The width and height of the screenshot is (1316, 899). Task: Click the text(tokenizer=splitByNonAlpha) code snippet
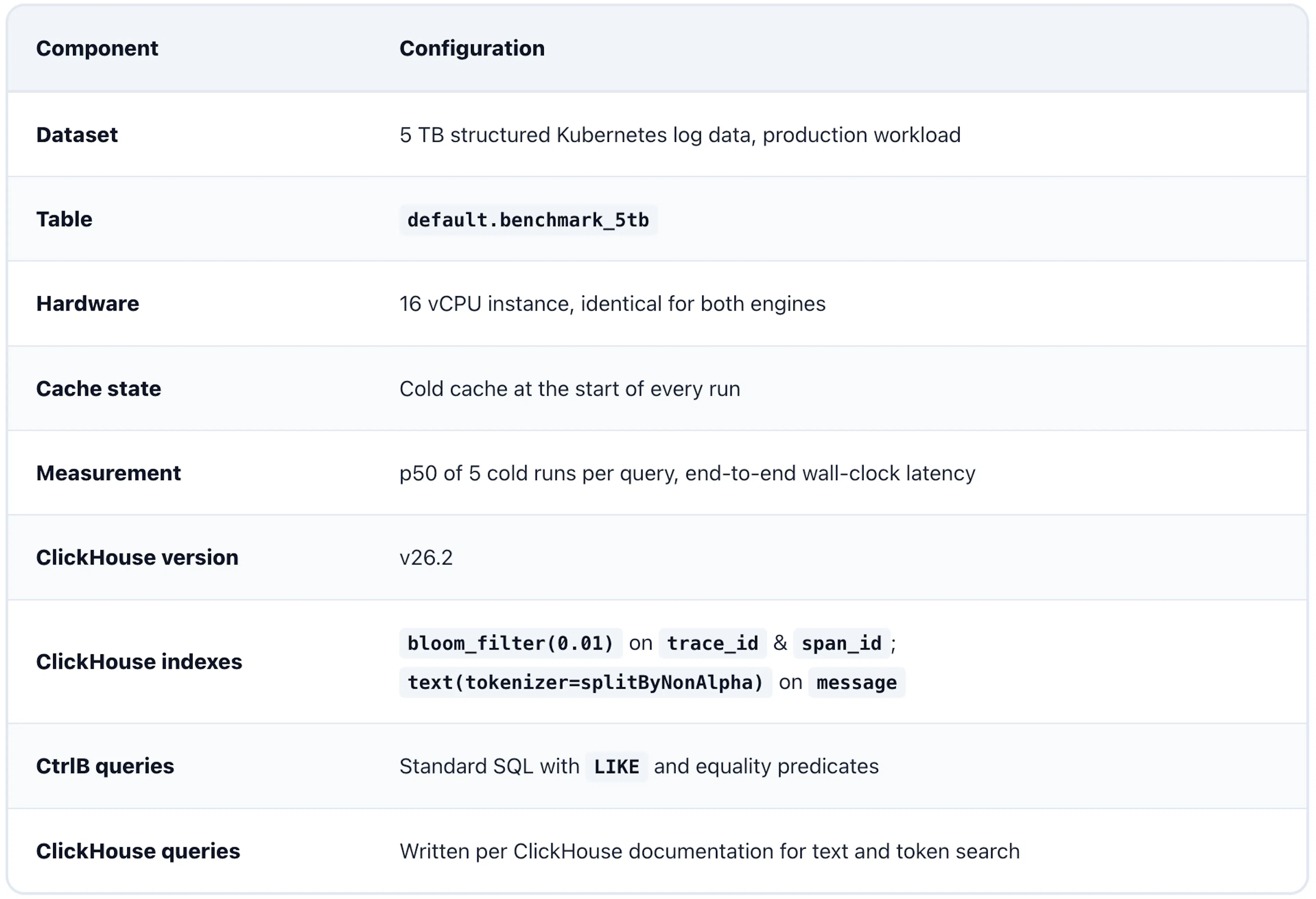tap(586, 683)
